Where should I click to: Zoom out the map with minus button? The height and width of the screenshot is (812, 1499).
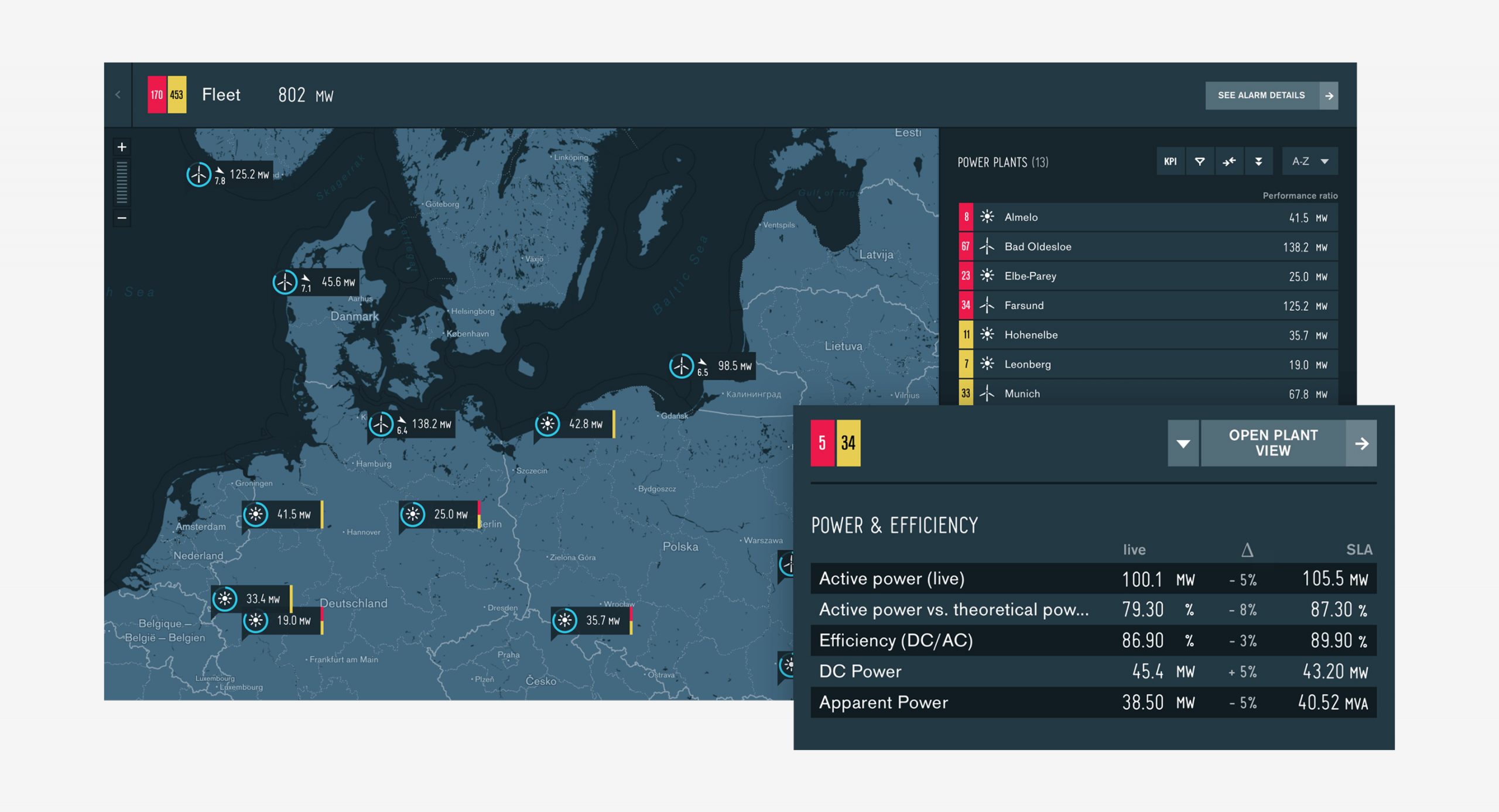pyautogui.click(x=122, y=218)
